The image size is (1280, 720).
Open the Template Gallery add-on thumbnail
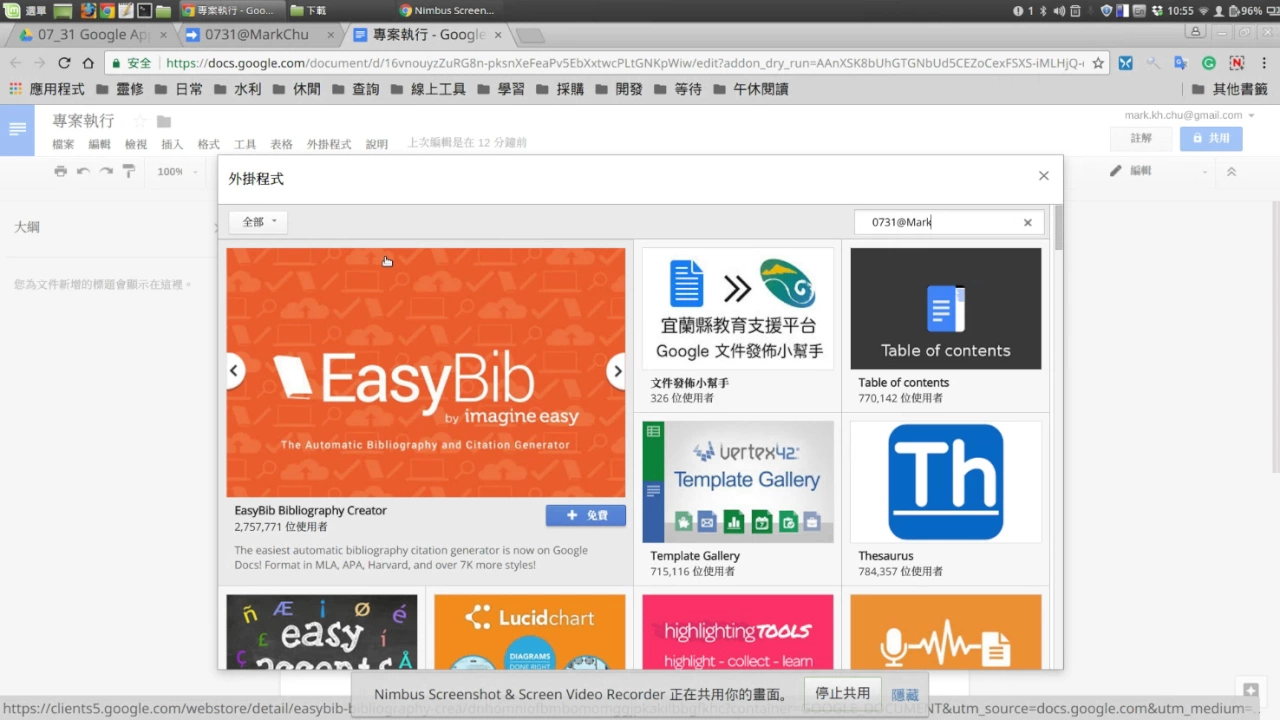(x=737, y=482)
